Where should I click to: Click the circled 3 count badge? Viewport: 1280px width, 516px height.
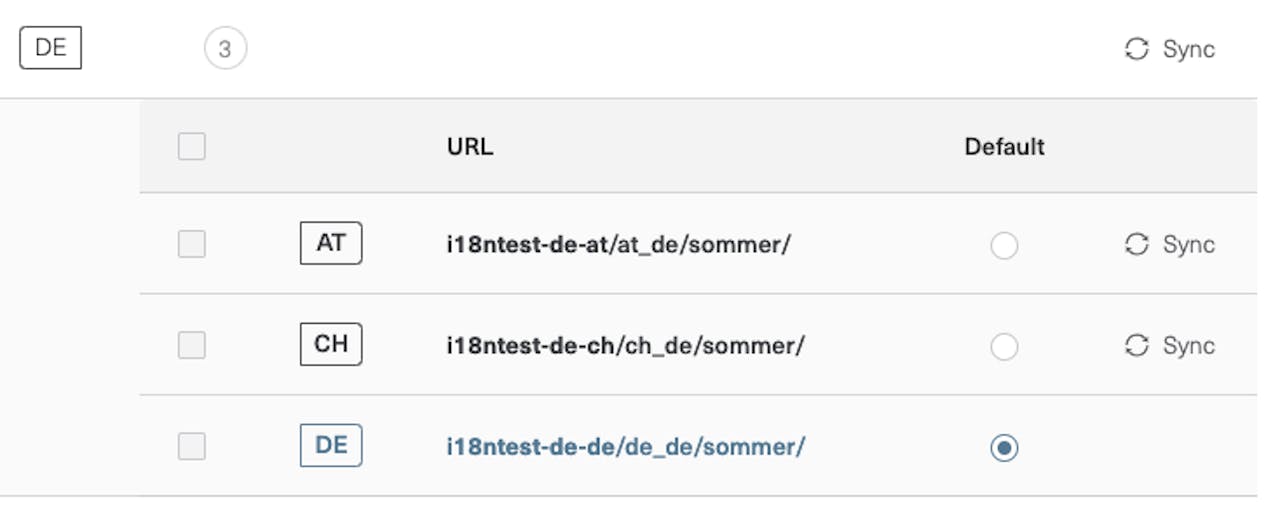pos(225,49)
